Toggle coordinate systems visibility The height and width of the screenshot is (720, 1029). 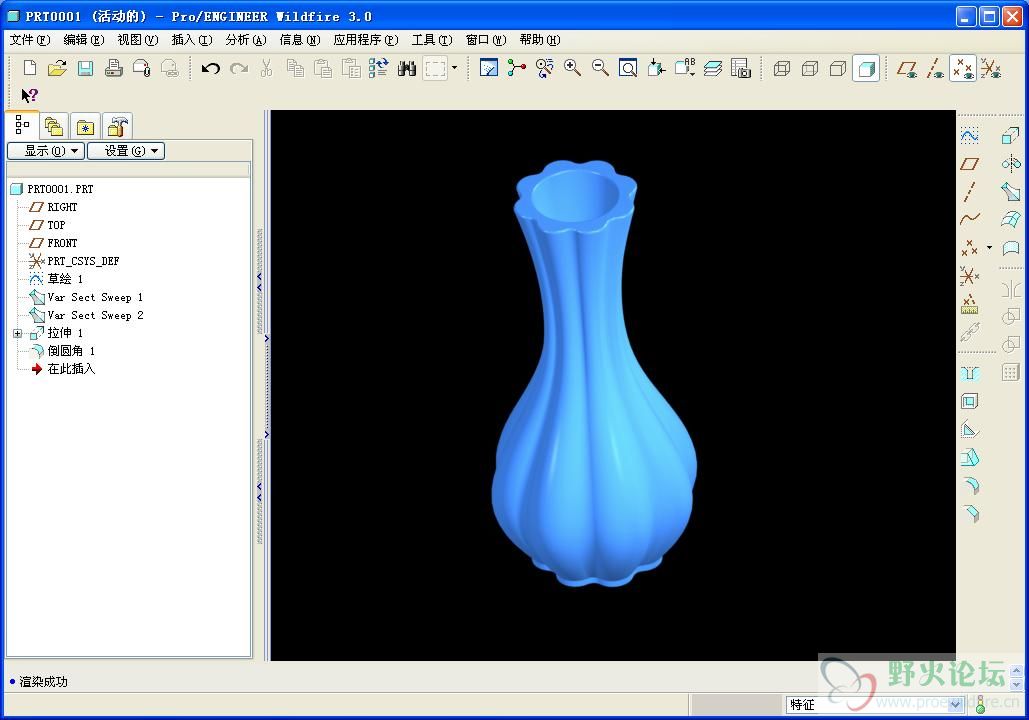click(x=991, y=68)
